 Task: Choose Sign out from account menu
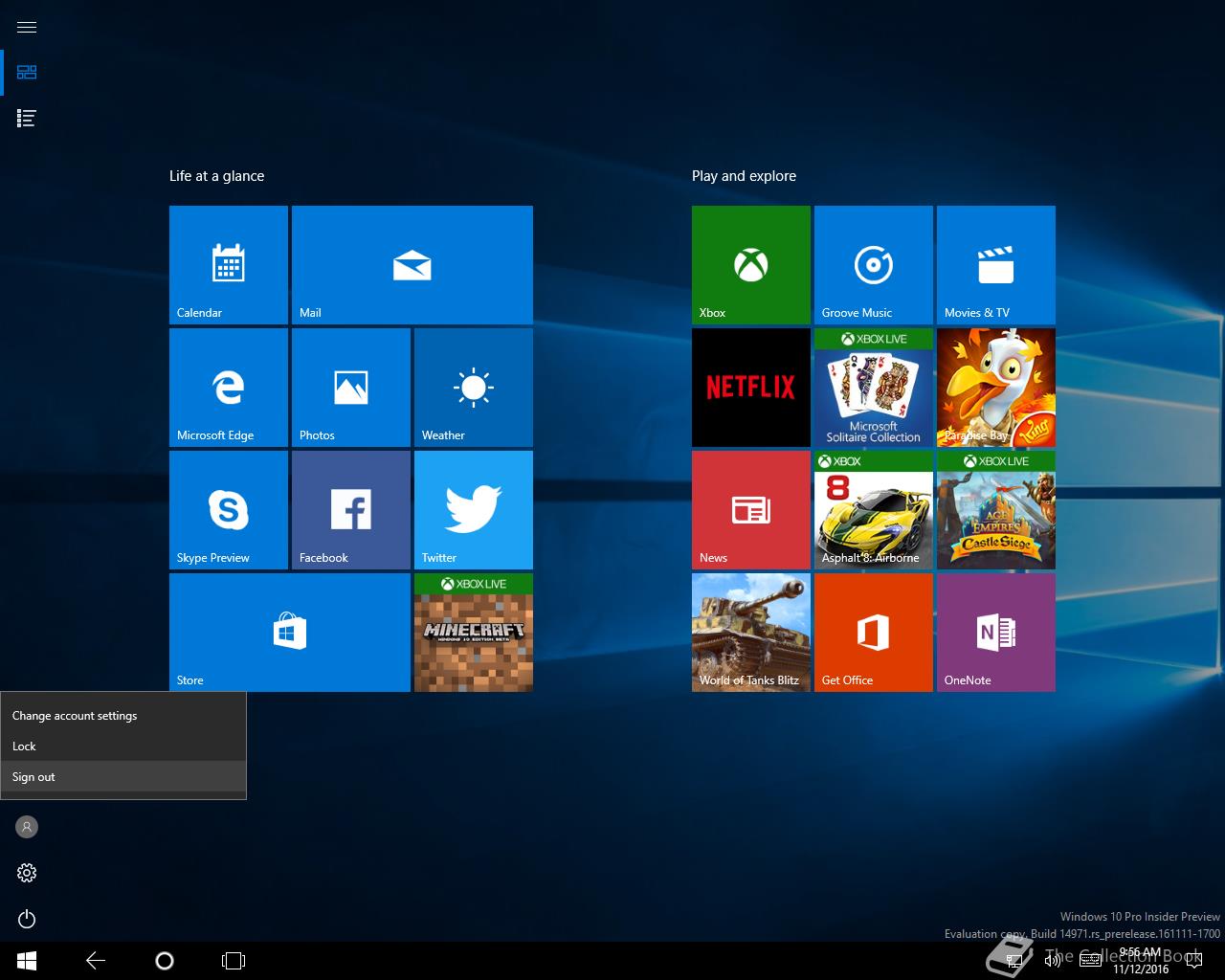click(123, 776)
